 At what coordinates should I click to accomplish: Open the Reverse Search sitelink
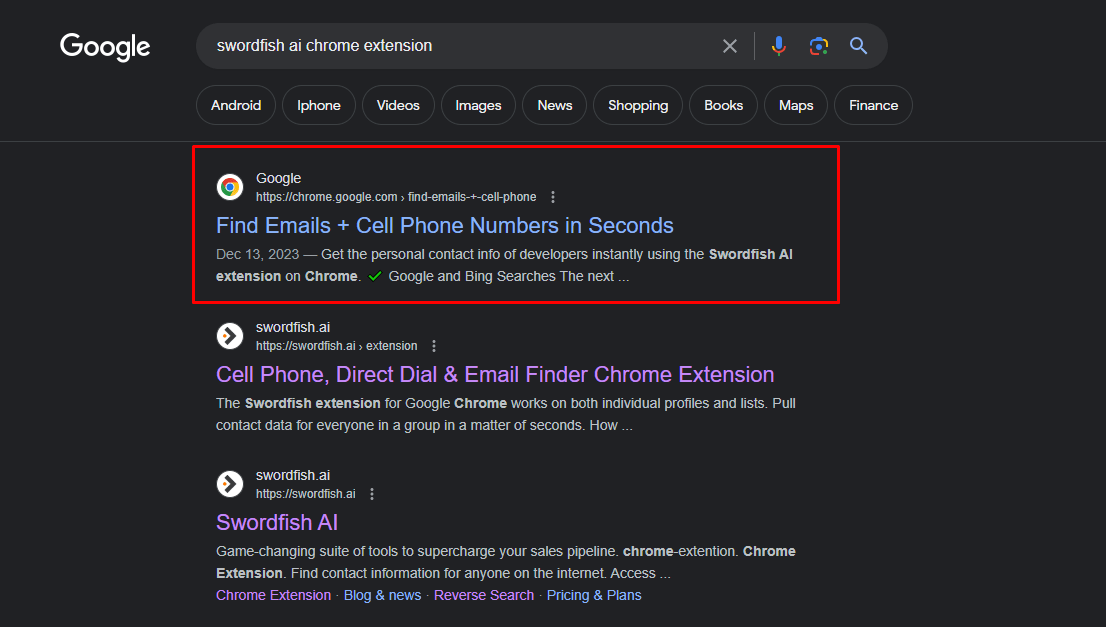[484, 595]
